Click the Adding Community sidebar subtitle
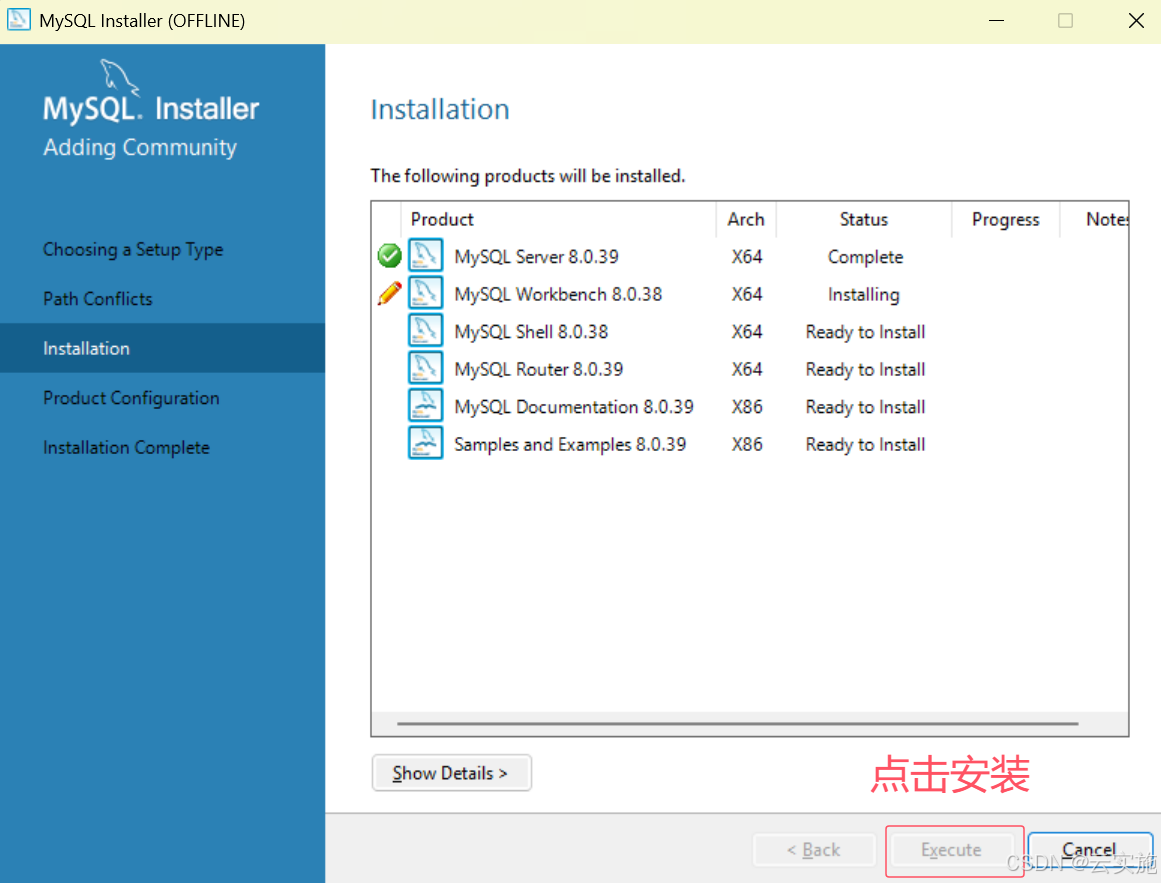The height and width of the screenshot is (883, 1161). (x=140, y=147)
